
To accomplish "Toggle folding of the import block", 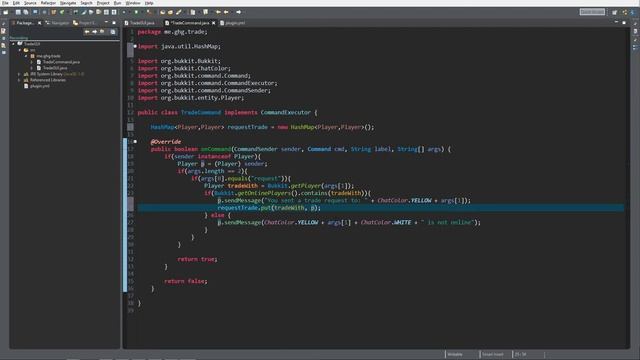I will click(135, 46).
